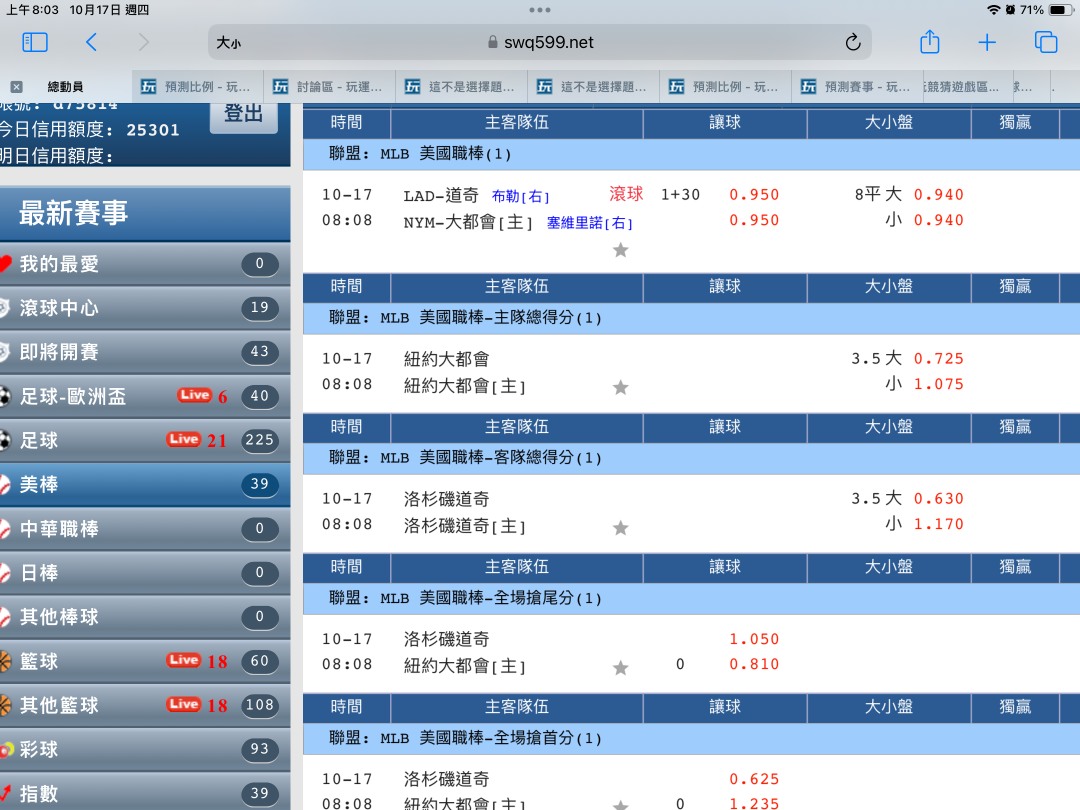Click the 最新賽事 heading
1080x810 pixels.
coord(74,213)
